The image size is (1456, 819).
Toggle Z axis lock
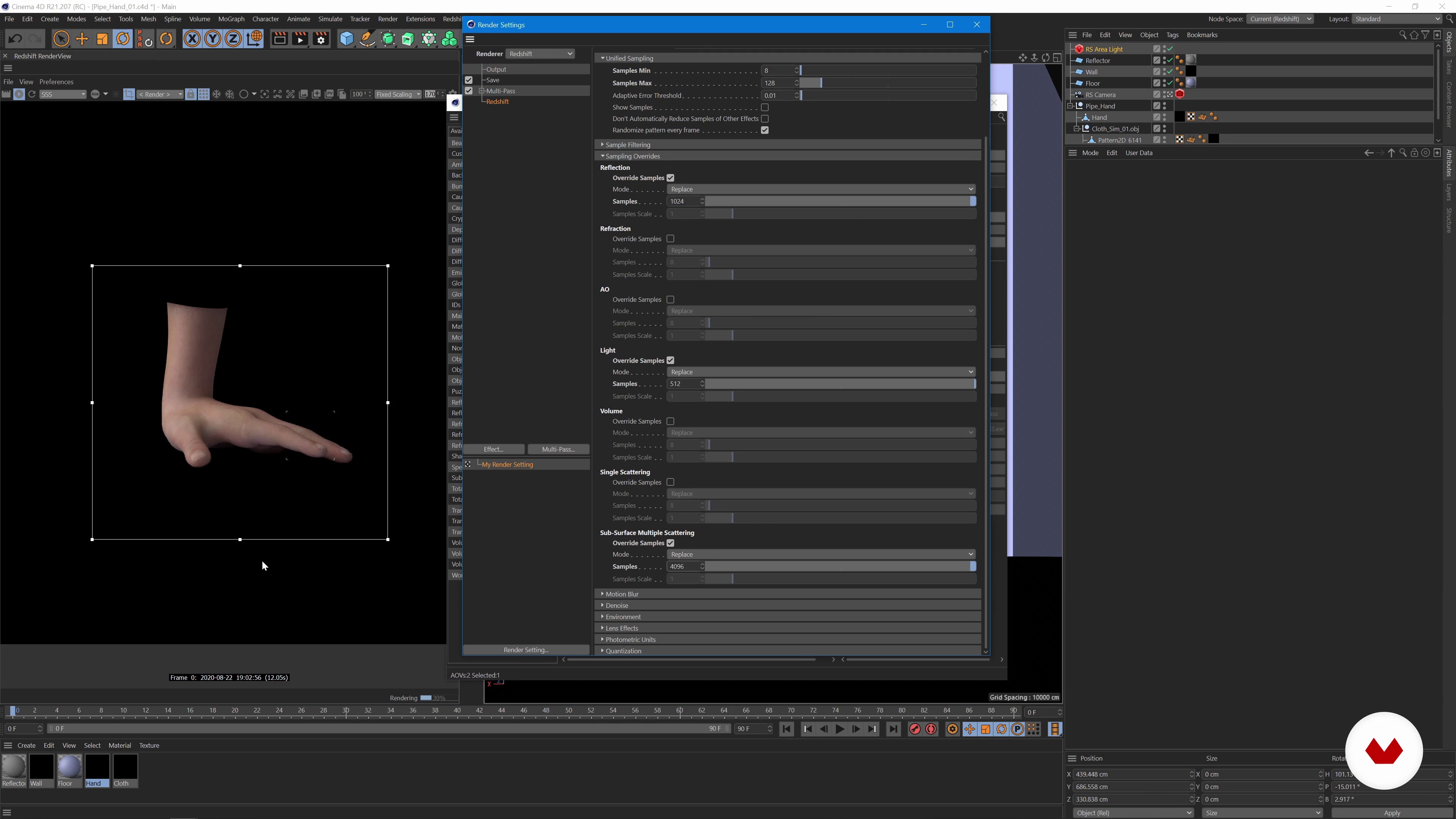233,39
